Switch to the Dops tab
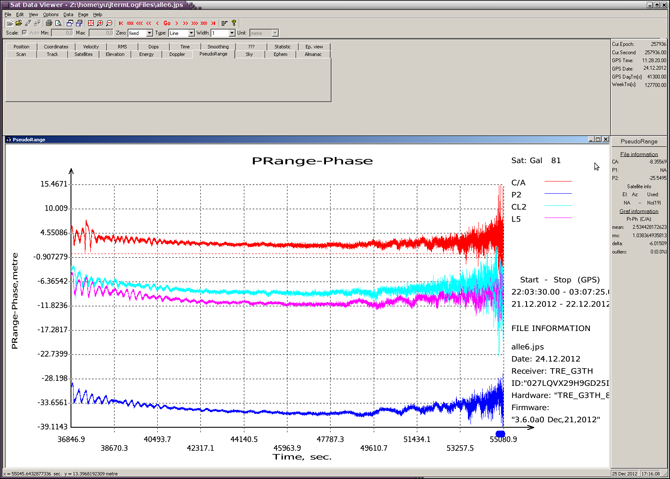The height and width of the screenshot is (479, 670). click(153, 47)
